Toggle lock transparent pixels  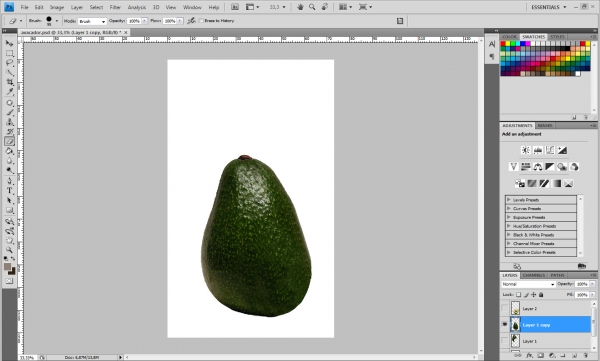[x=518, y=295]
